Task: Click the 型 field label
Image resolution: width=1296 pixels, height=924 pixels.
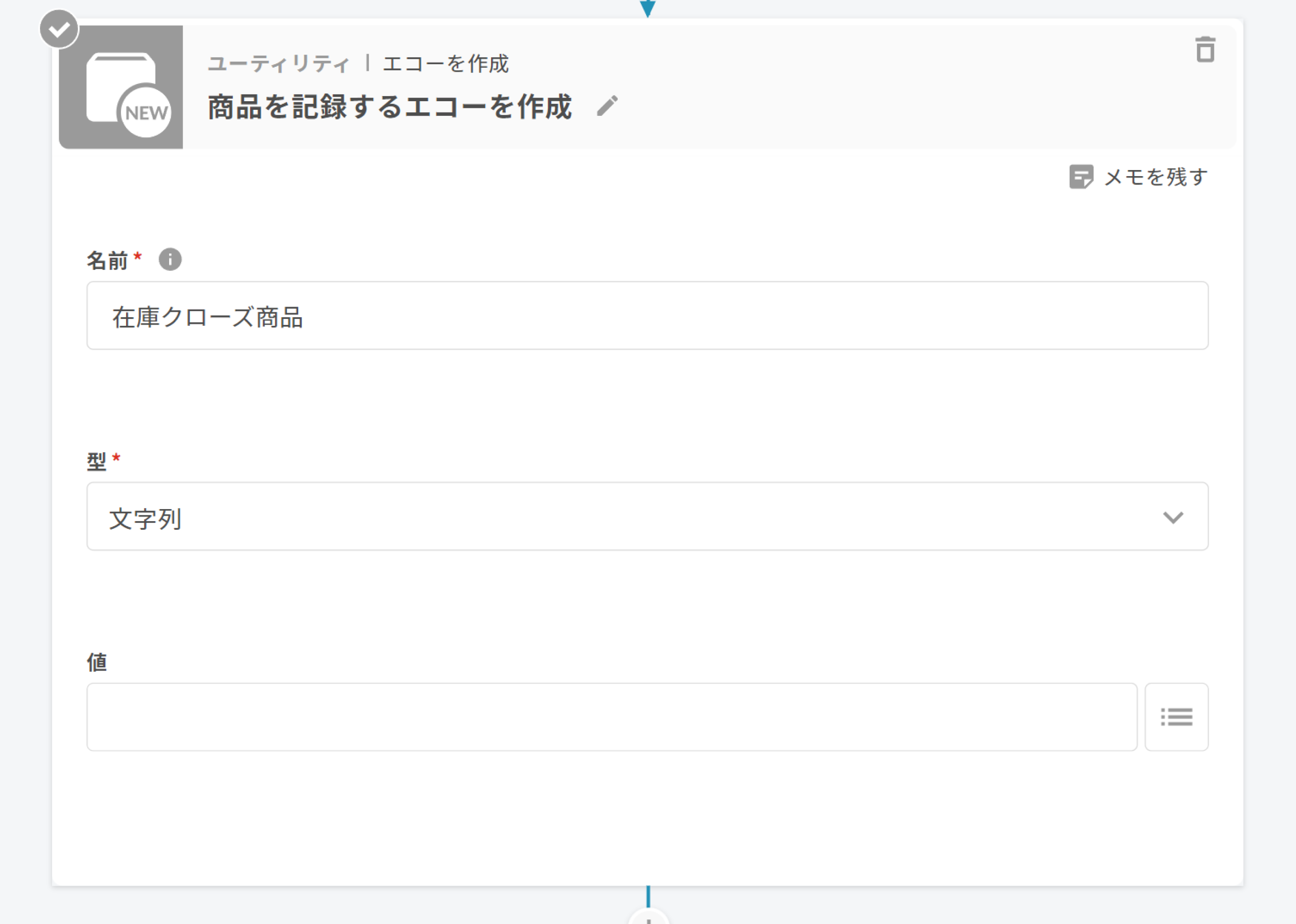Action: tap(97, 461)
